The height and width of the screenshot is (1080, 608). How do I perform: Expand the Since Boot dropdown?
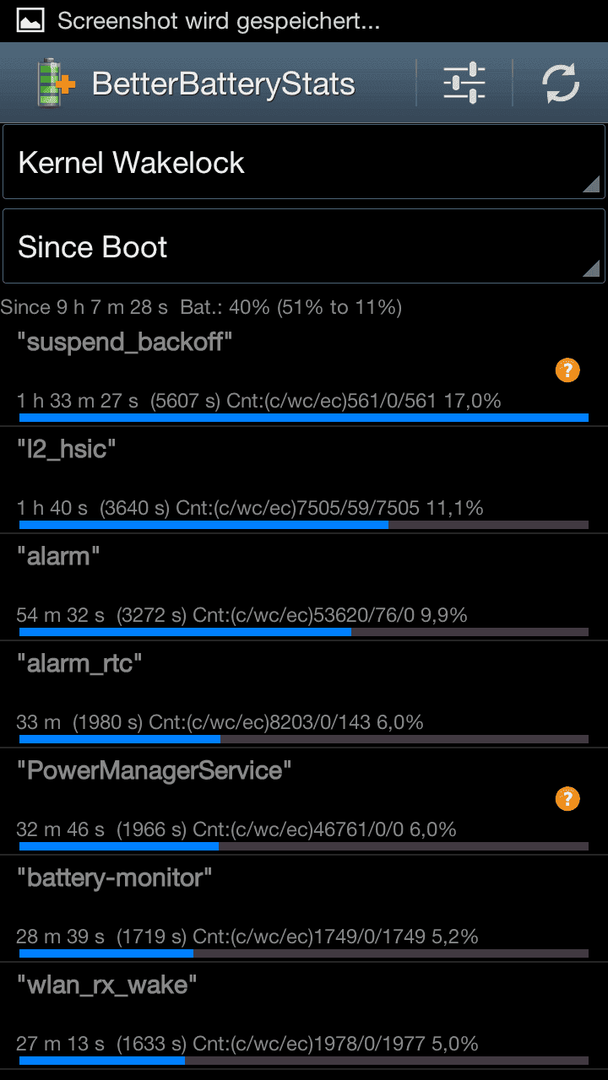(304, 246)
